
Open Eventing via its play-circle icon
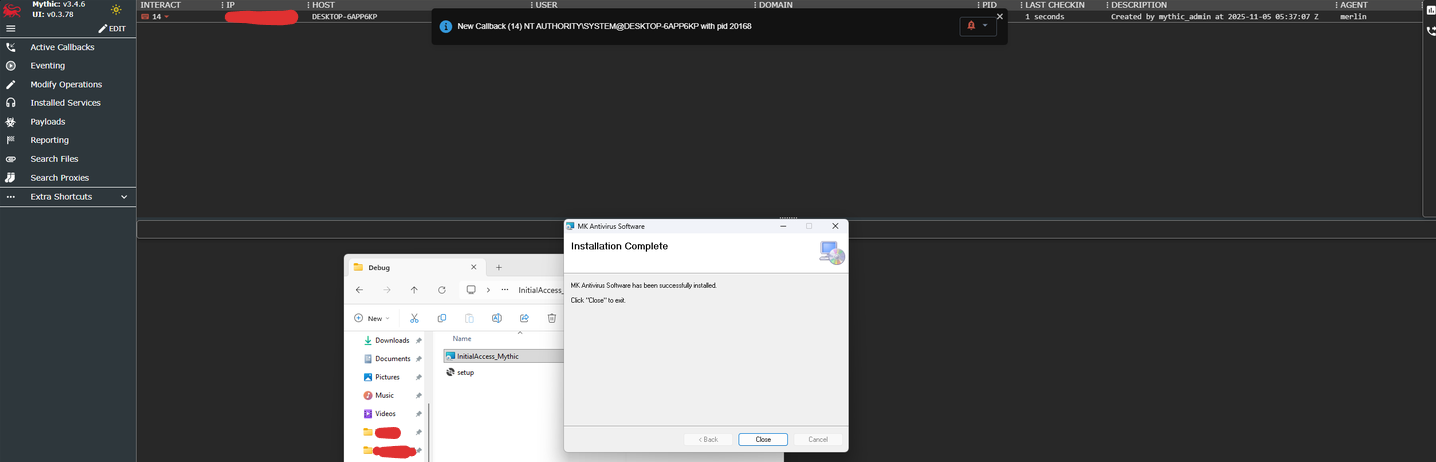coord(11,66)
